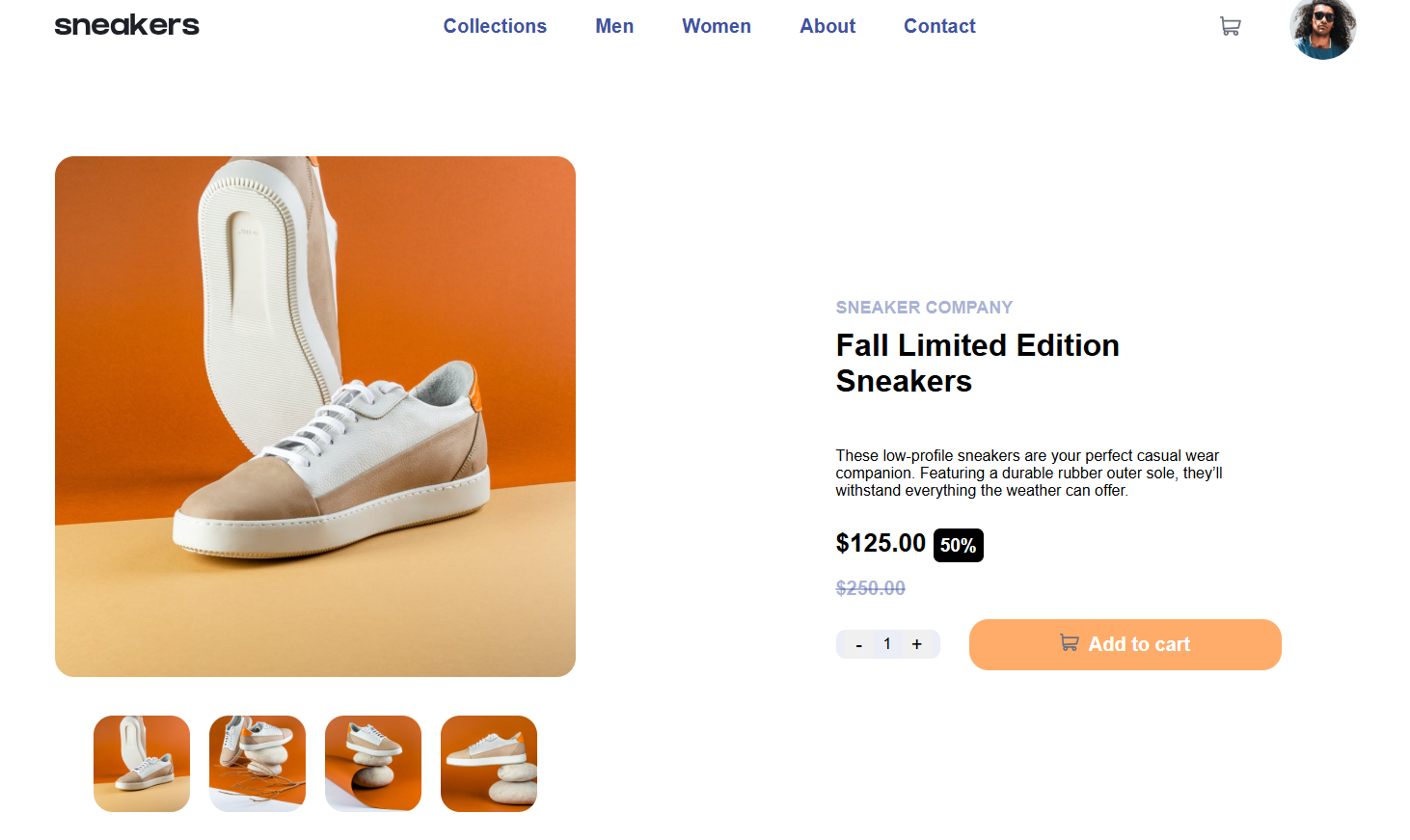This screenshot has height=840, width=1410.
Task: Click the user profile avatar
Action: click(1322, 28)
